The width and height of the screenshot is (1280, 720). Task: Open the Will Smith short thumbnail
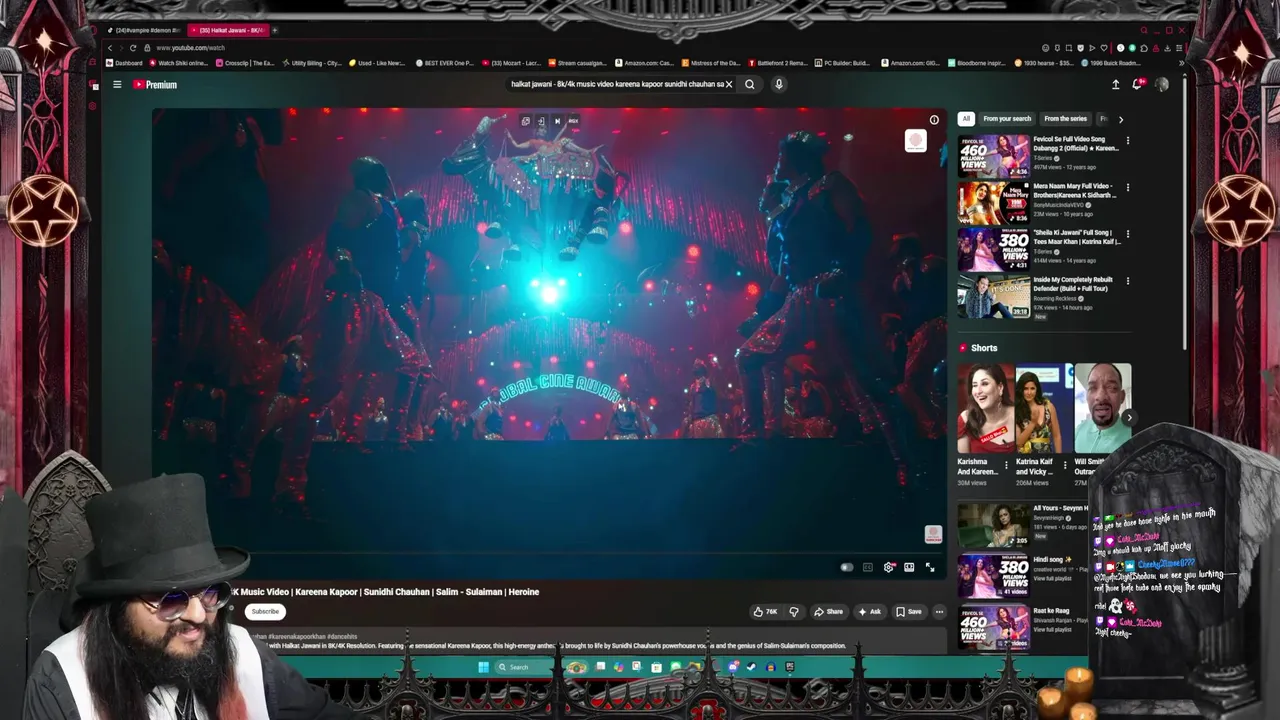pos(1102,408)
